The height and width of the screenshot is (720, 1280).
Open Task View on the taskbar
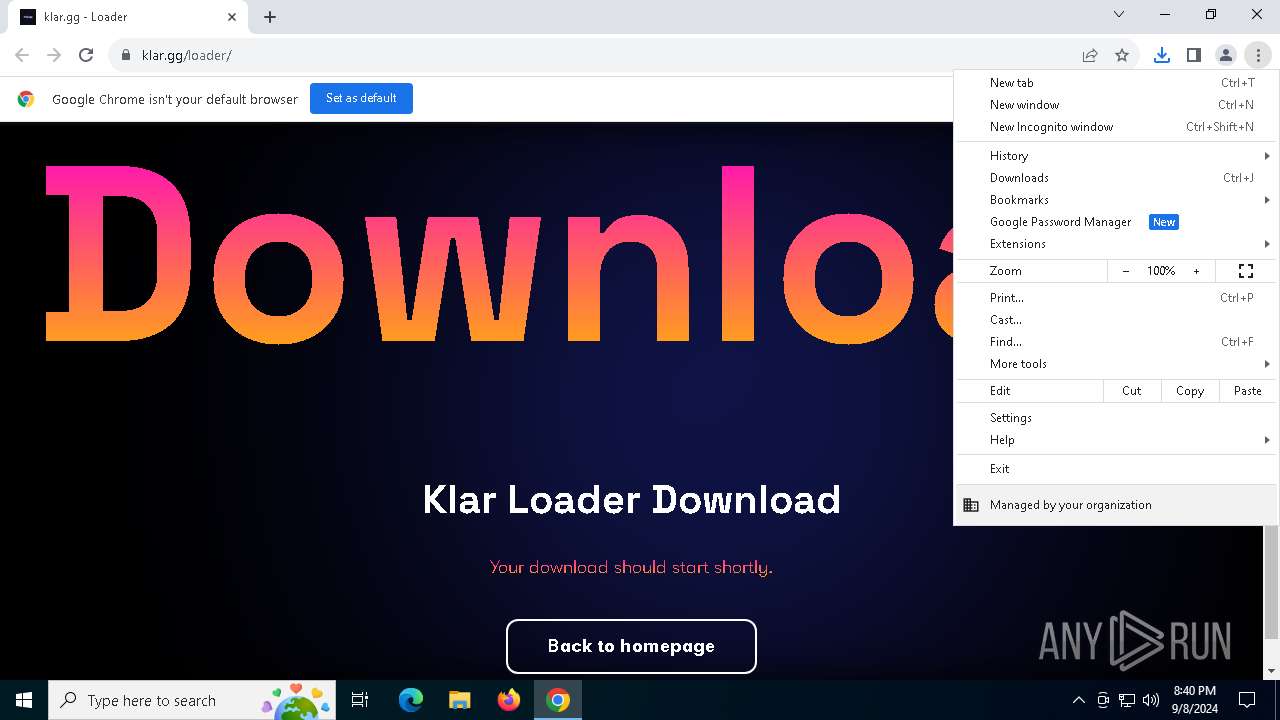(360, 700)
